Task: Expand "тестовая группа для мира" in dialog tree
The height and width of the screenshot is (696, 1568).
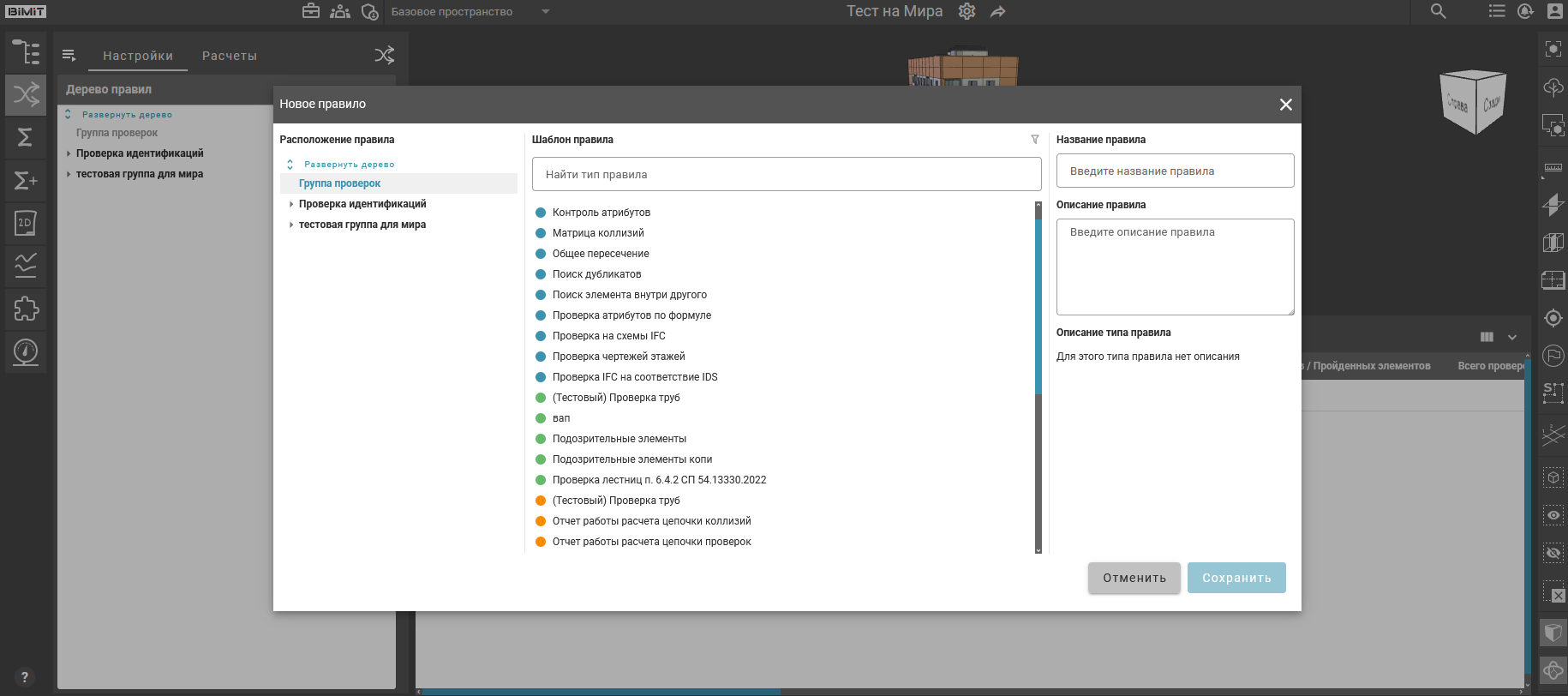Action: 291,225
